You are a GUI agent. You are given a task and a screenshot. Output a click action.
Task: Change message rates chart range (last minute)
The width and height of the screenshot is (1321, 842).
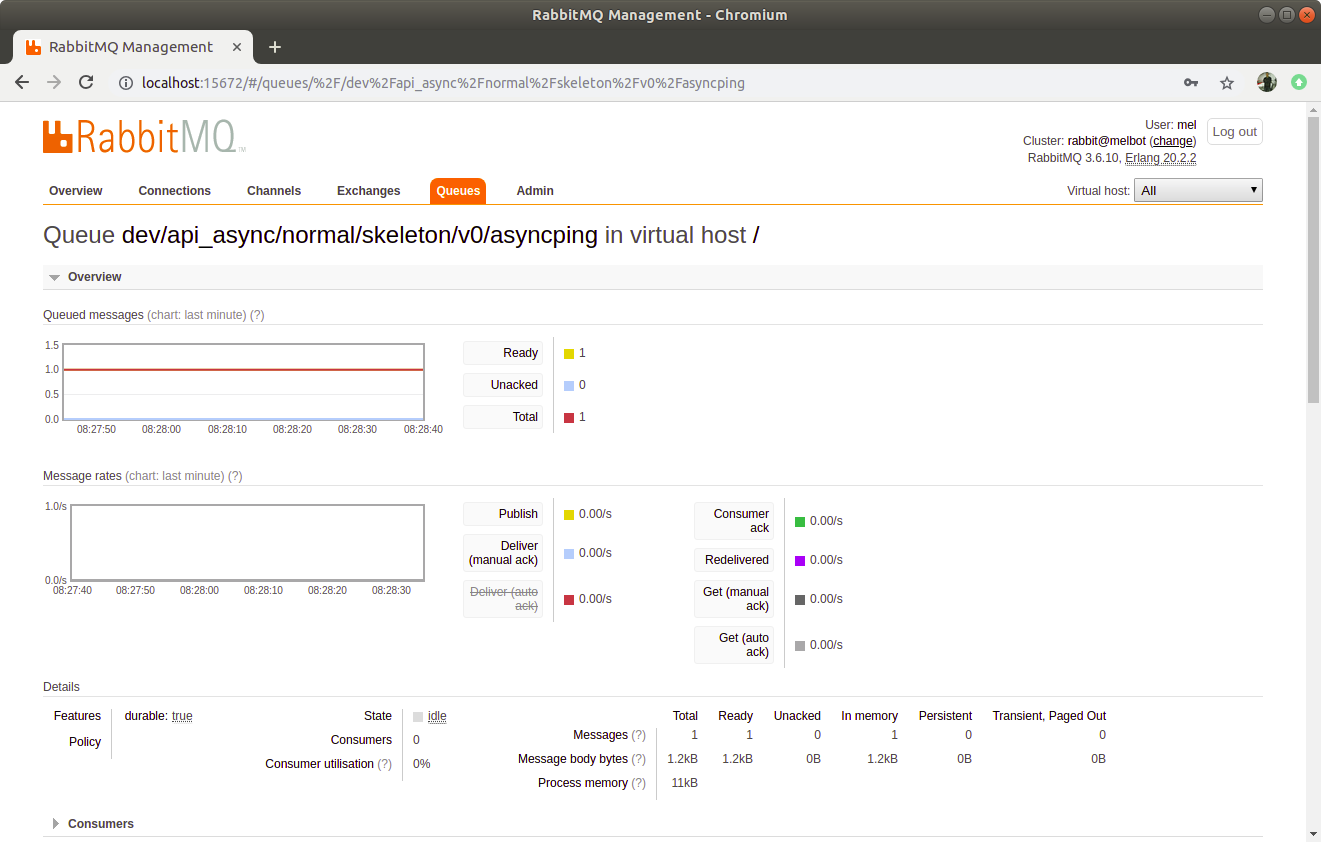click(x=174, y=476)
